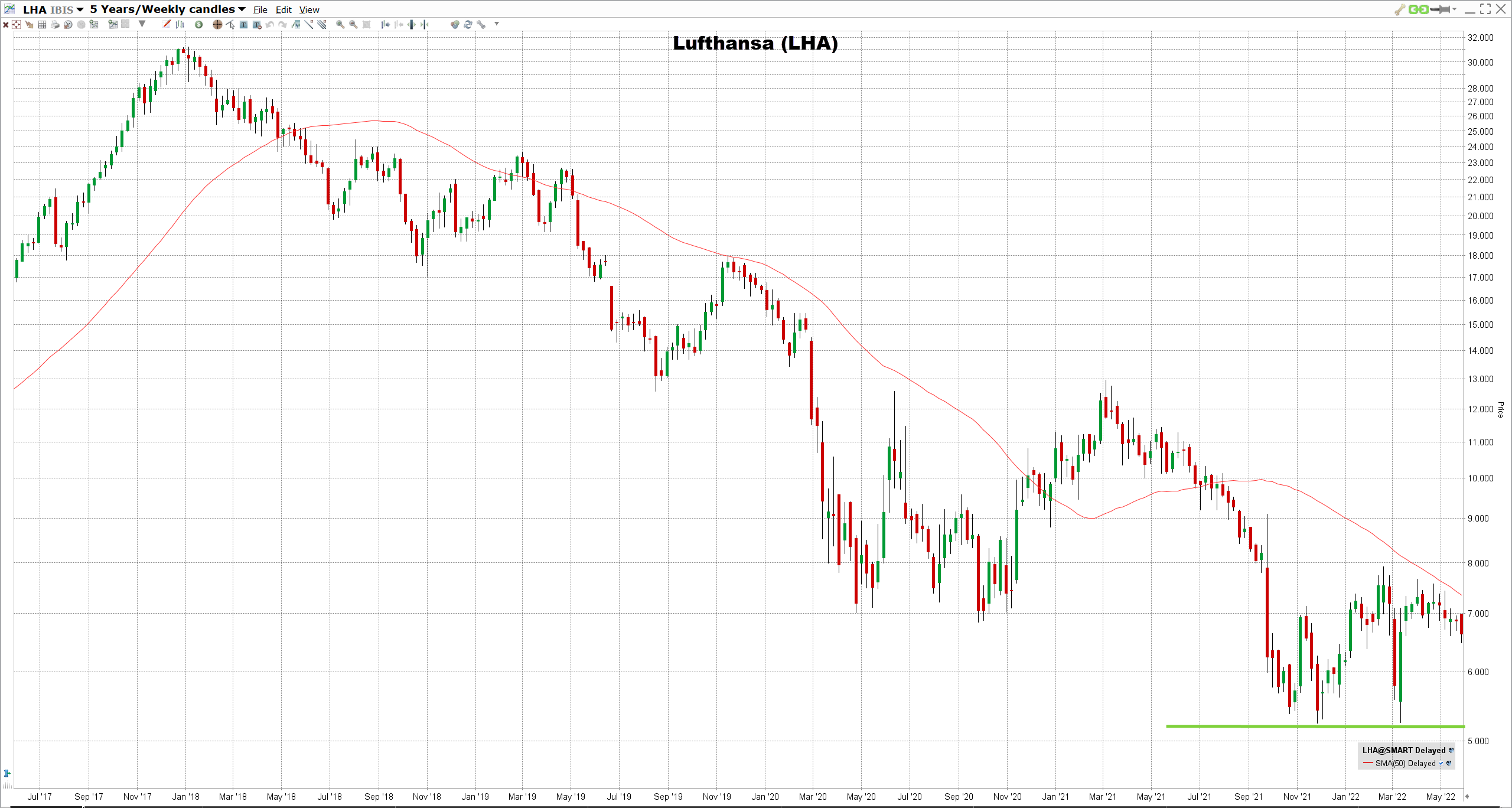Click the May '22 time axis label
Screen dimensions: 1512x808
[1441, 796]
